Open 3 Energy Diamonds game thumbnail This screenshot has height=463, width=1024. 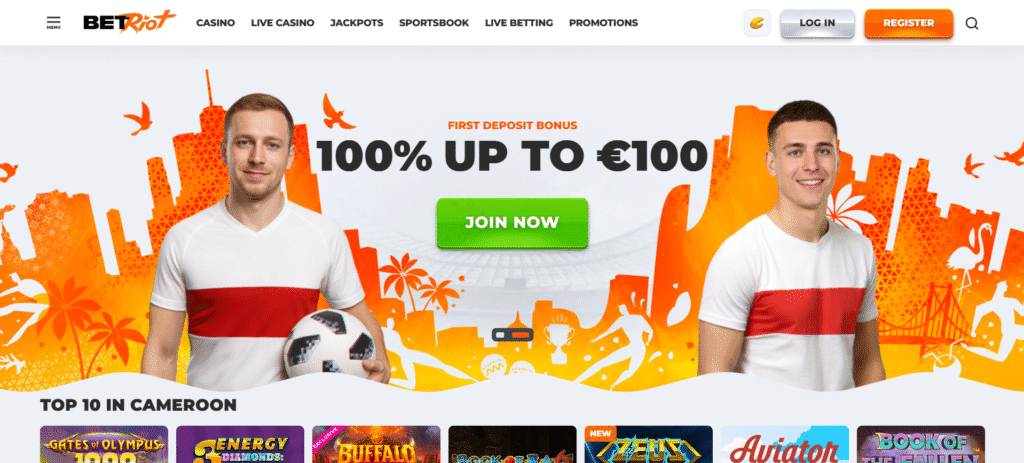coord(240,445)
